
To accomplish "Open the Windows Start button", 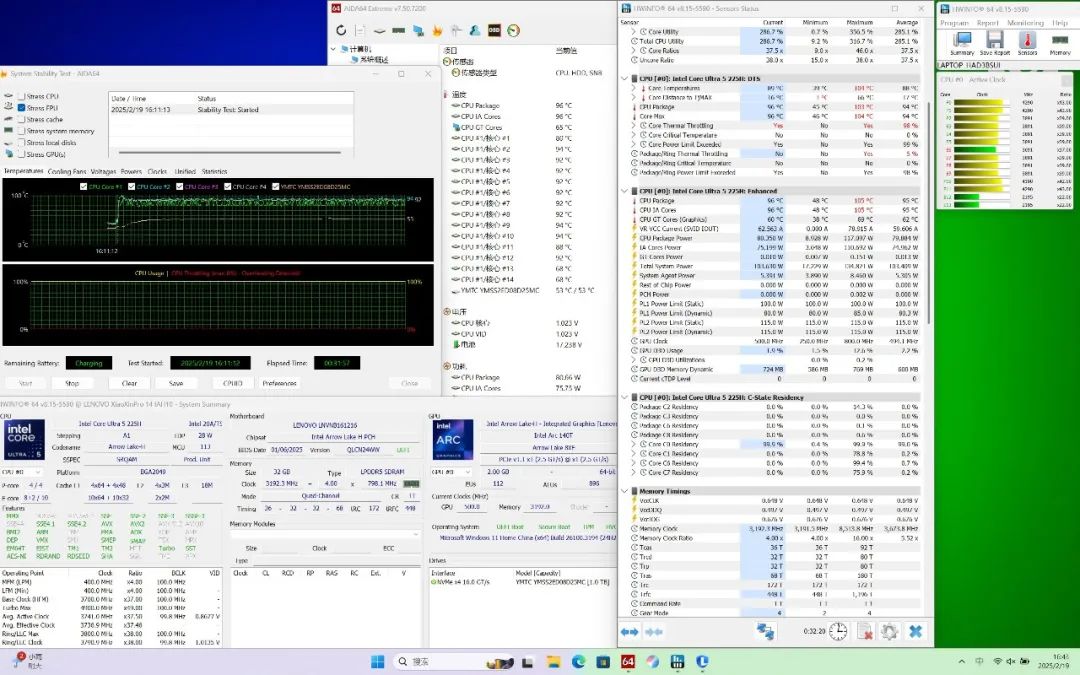I will coord(377,662).
